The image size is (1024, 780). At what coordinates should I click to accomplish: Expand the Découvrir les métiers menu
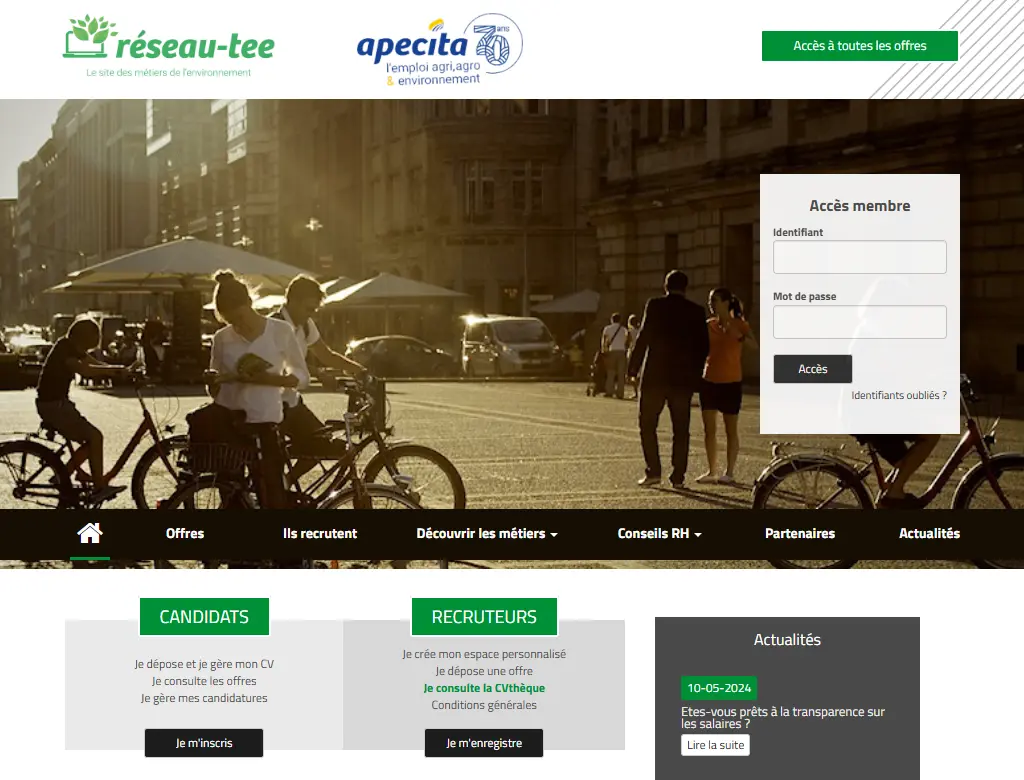point(486,533)
